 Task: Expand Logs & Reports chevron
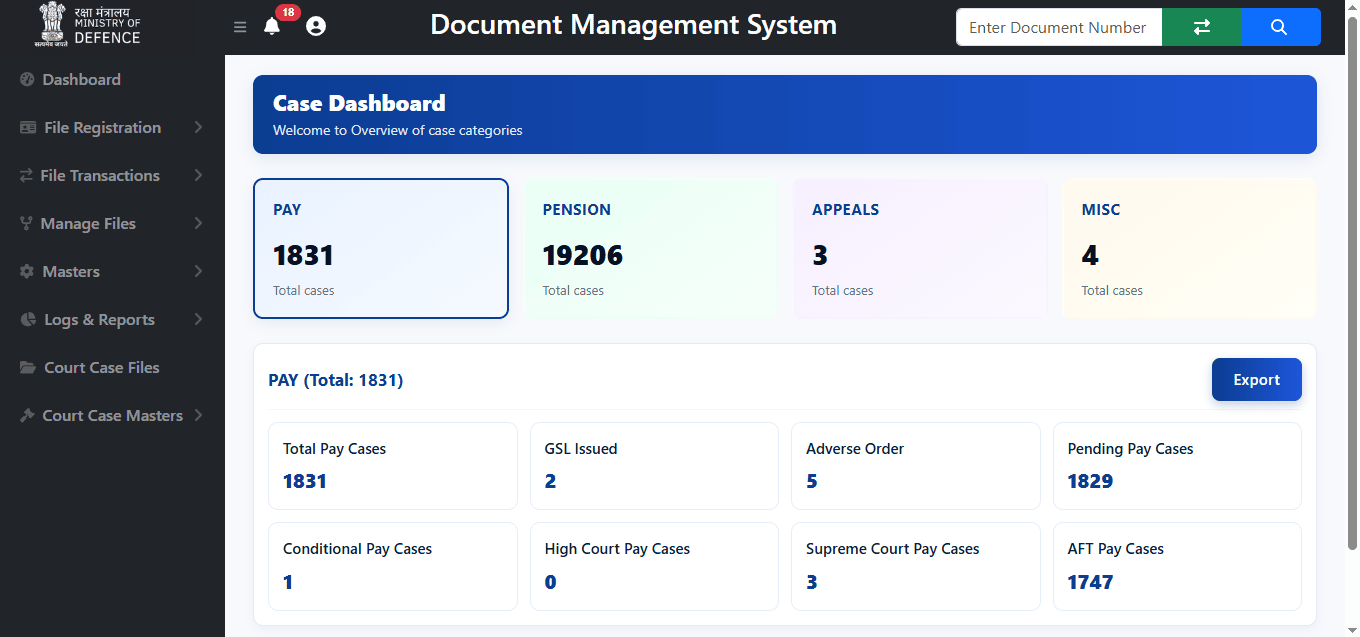click(198, 319)
